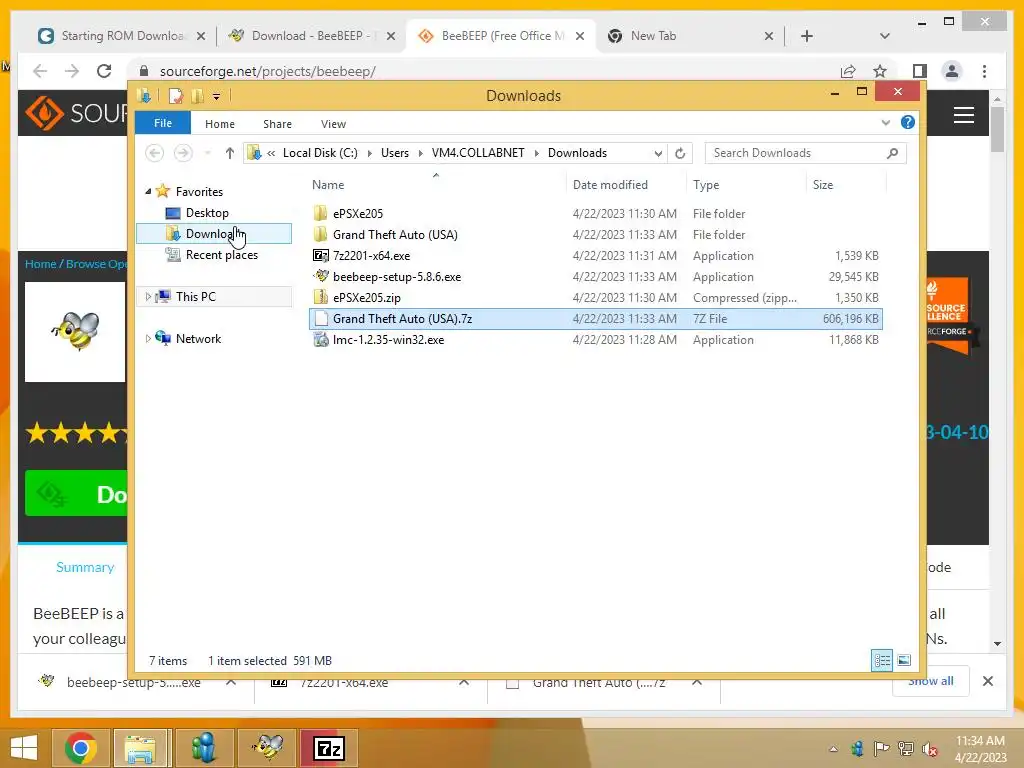Switch to the View ribbon tab

333,123
